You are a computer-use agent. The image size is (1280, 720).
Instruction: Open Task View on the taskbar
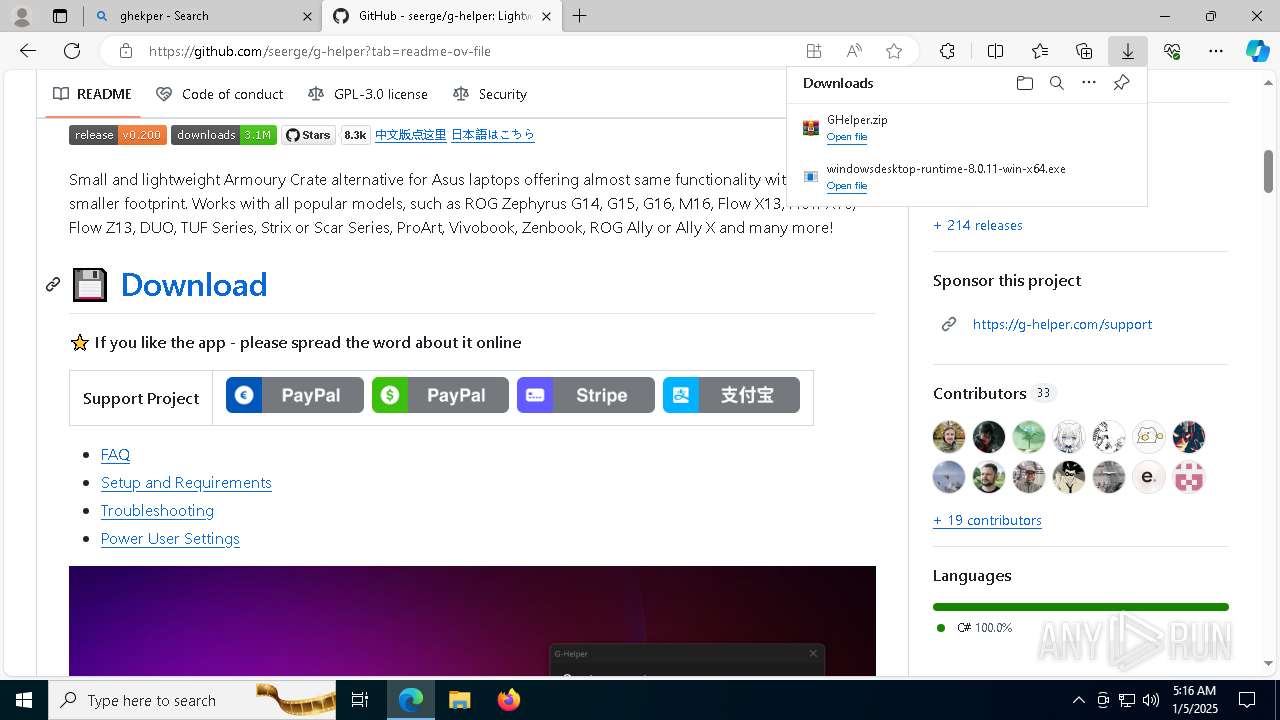[361, 700]
